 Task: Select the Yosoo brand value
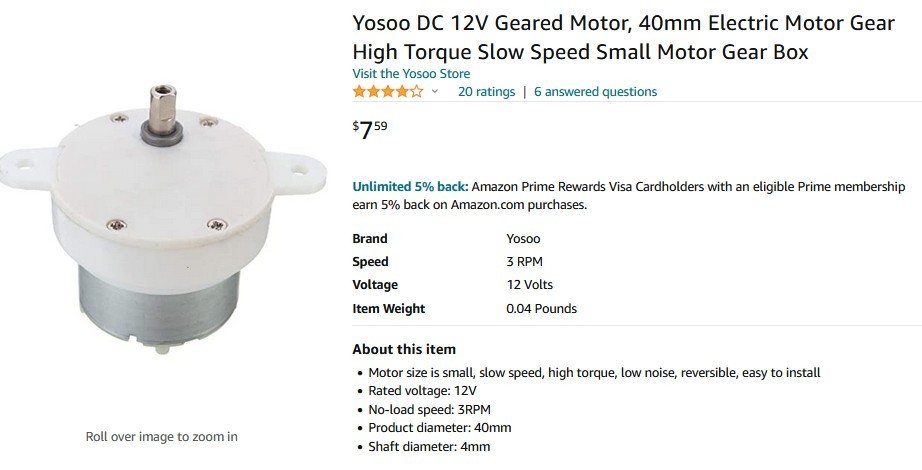click(x=524, y=239)
